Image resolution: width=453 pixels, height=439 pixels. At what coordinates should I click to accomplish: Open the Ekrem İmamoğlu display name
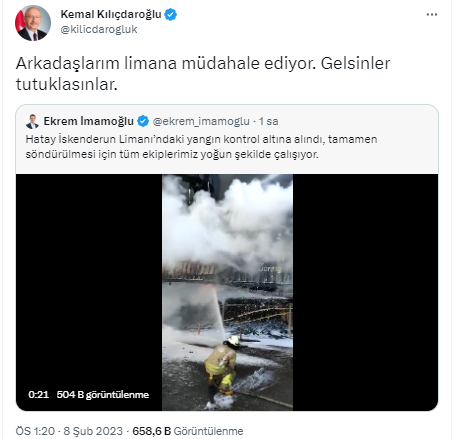(x=89, y=121)
